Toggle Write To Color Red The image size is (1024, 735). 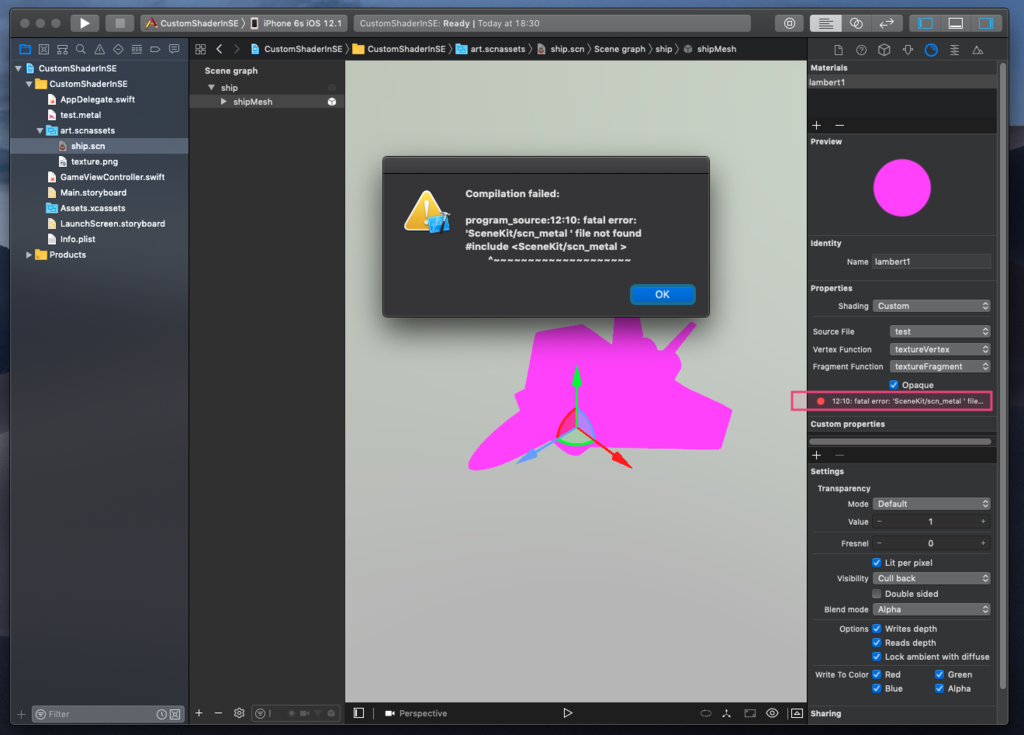876,674
